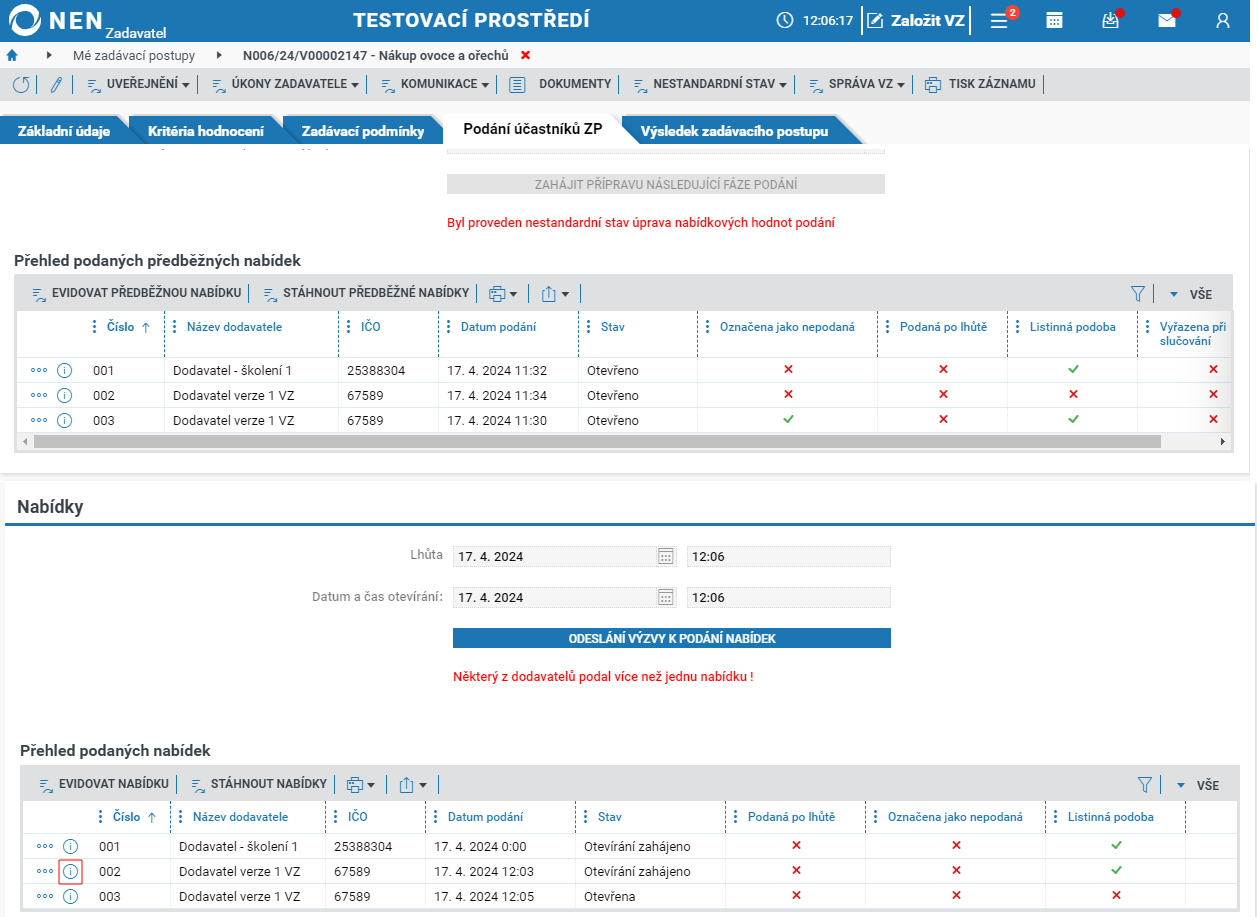The height and width of the screenshot is (917, 1257).
Task: Open calendar picker for Lhůta date
Action: click(x=666, y=556)
